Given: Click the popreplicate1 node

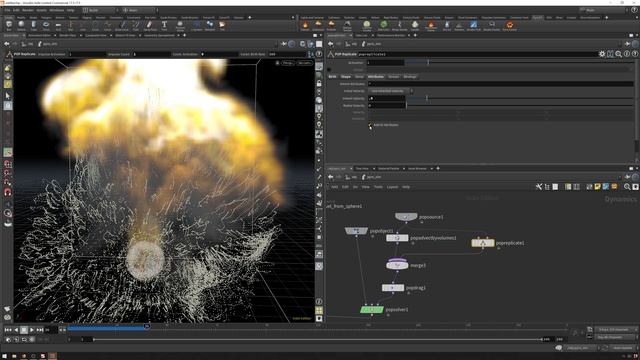Looking at the screenshot, I should (x=483, y=243).
